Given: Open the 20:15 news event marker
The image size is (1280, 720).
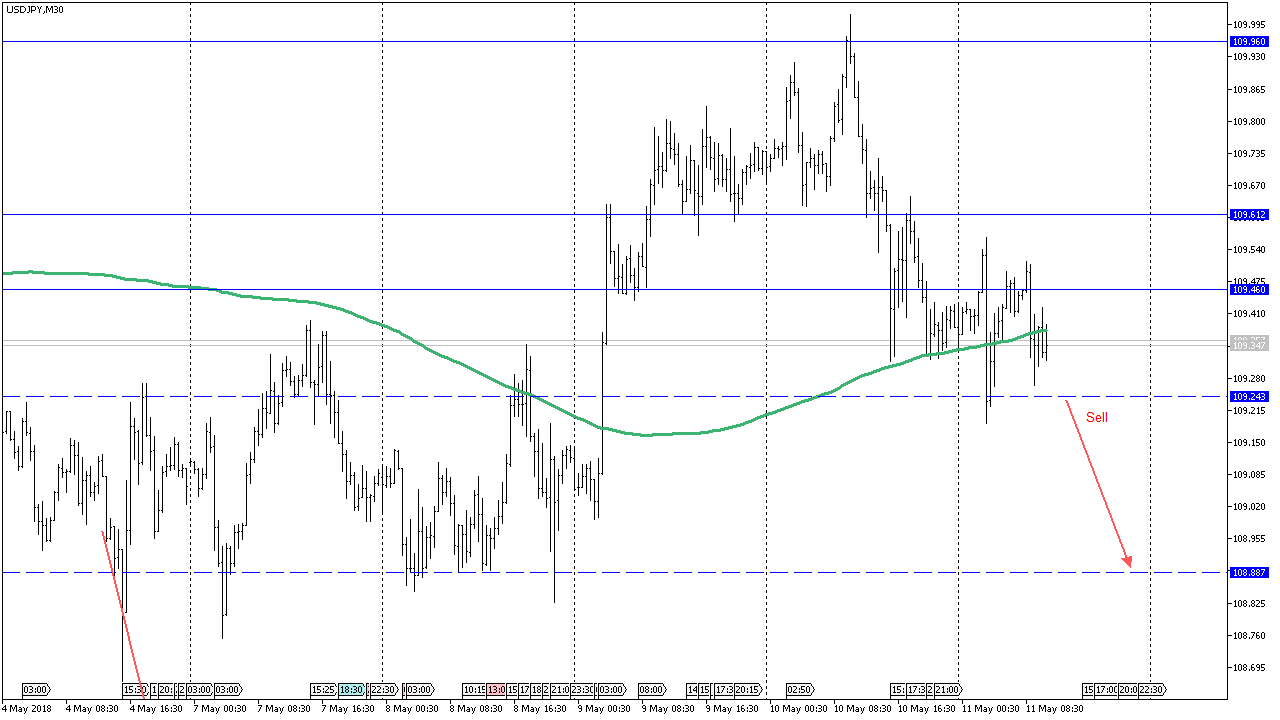Looking at the screenshot, I should coord(748,690).
